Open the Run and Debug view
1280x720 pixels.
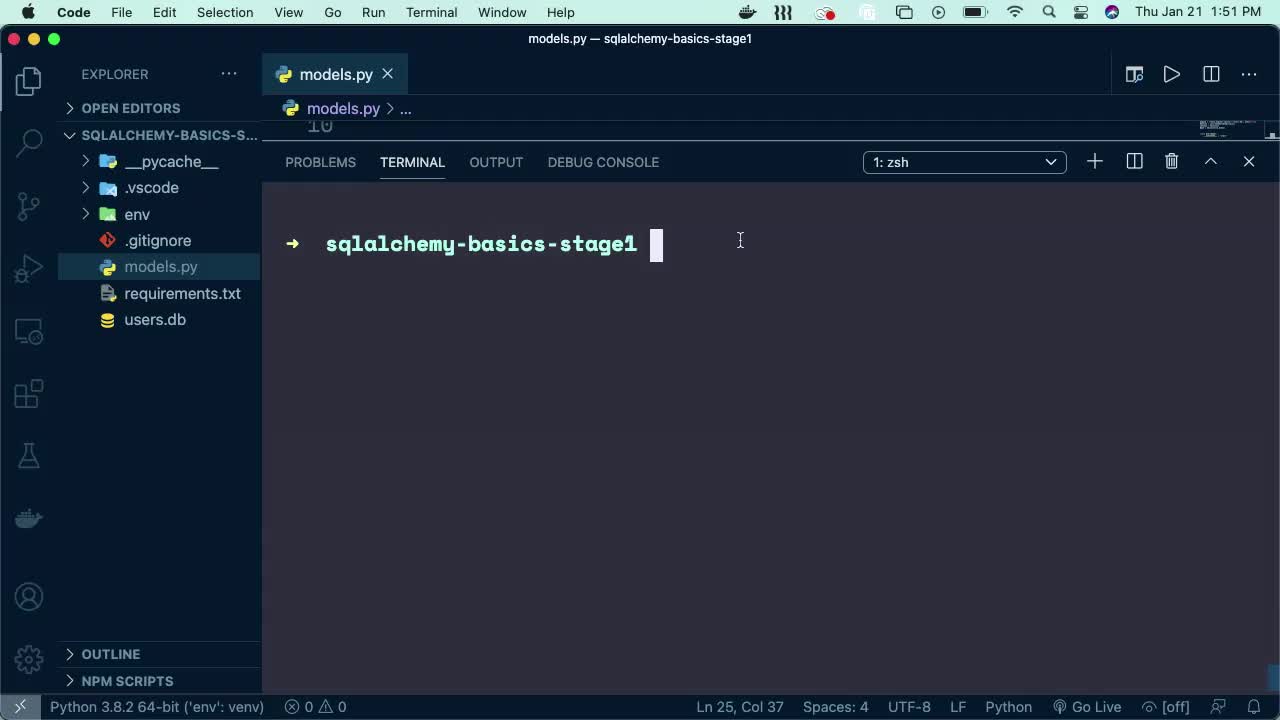click(x=29, y=268)
